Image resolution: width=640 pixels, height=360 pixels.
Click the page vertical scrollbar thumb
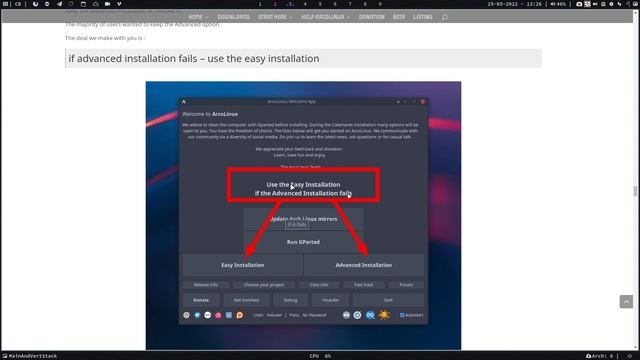click(635, 191)
